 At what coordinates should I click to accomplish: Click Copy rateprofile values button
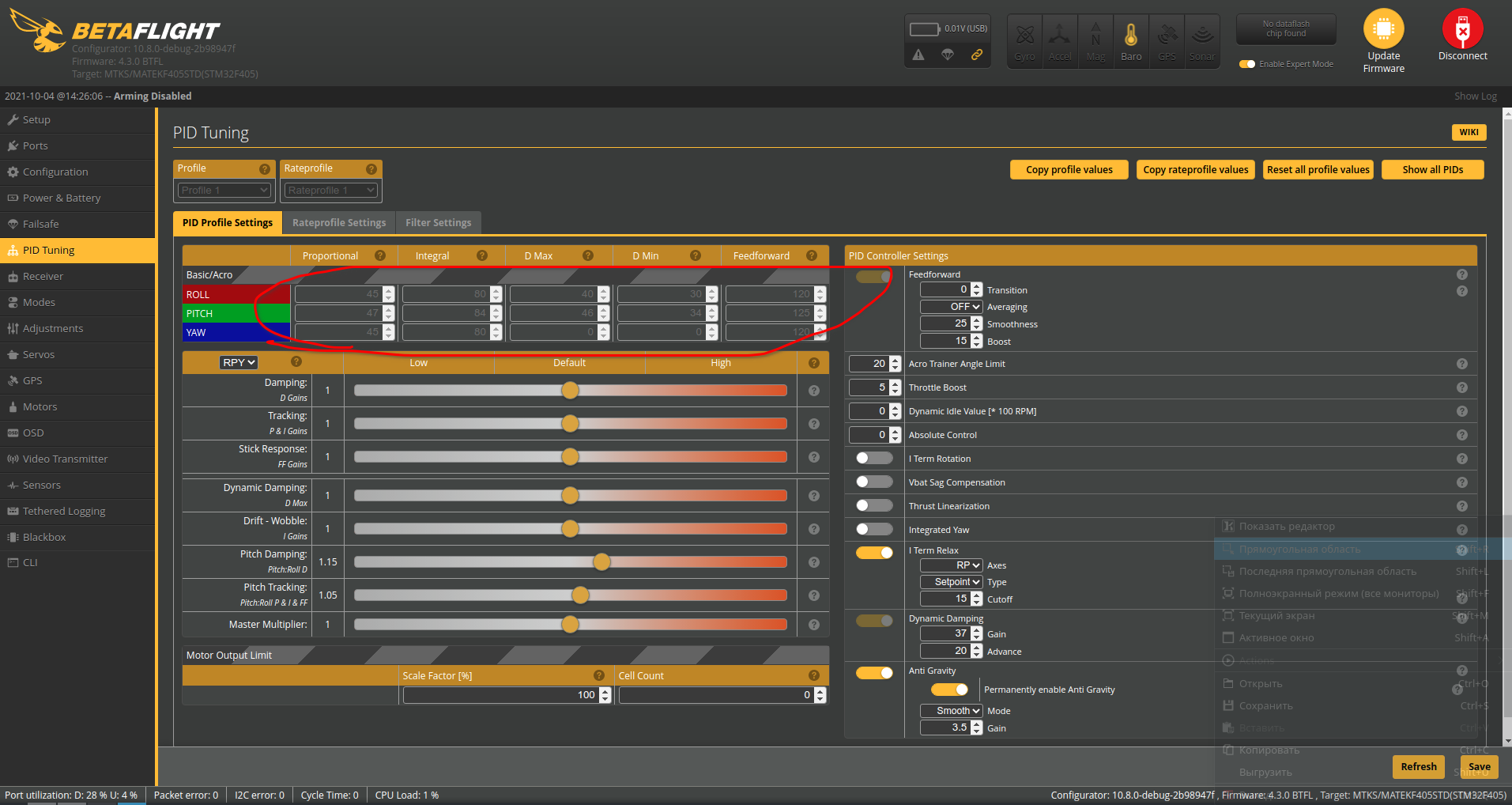tap(1196, 170)
